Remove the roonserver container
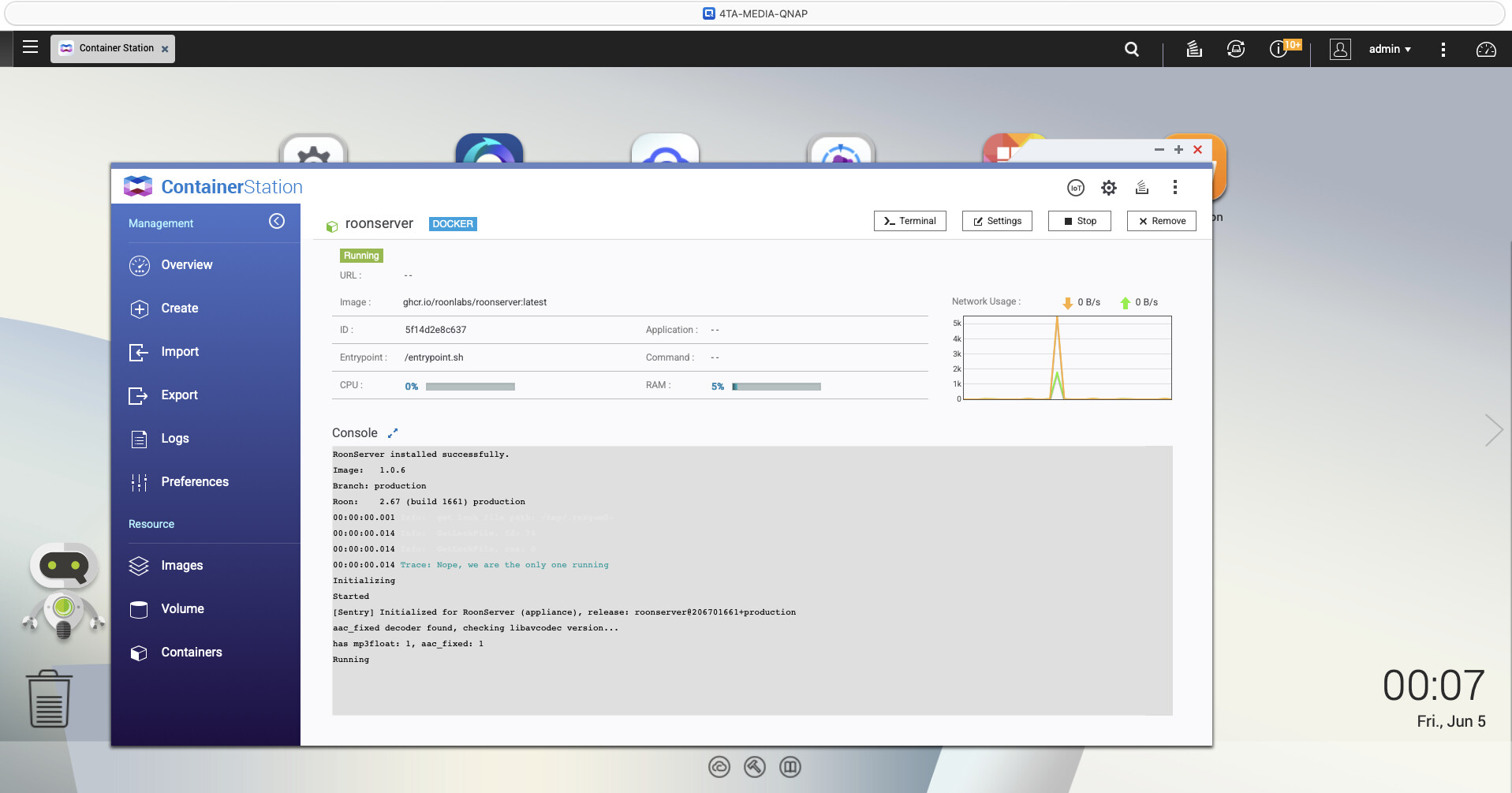The height and width of the screenshot is (793, 1512). [x=1162, y=221]
